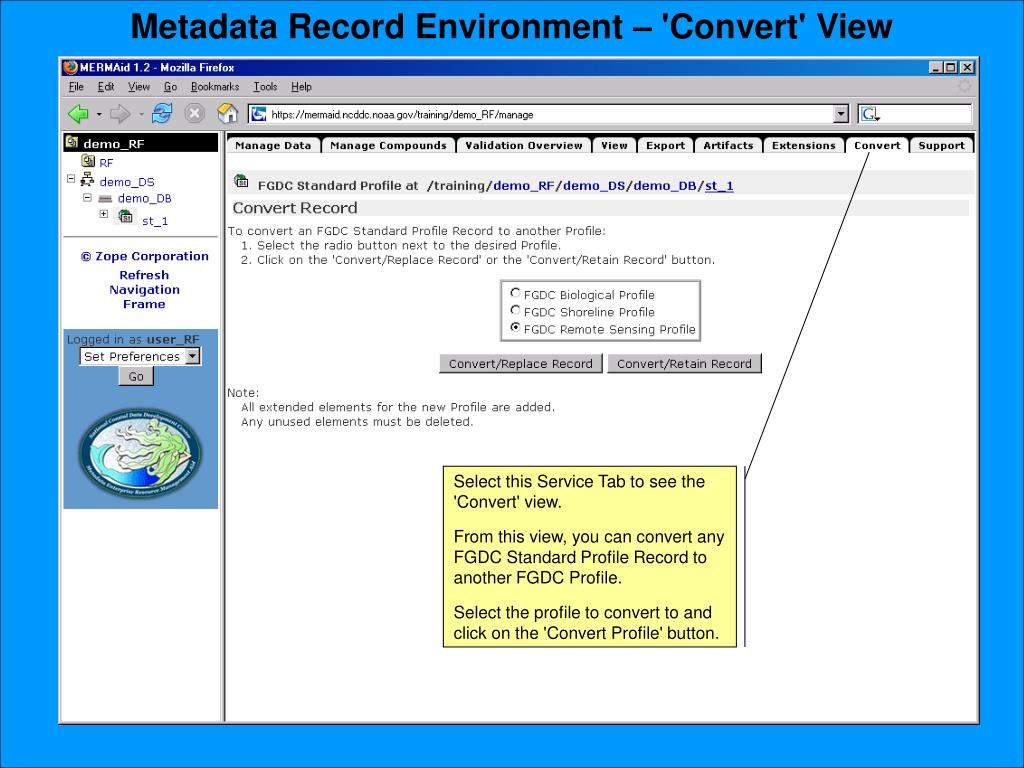Click the Stop loading icon

coord(194,114)
